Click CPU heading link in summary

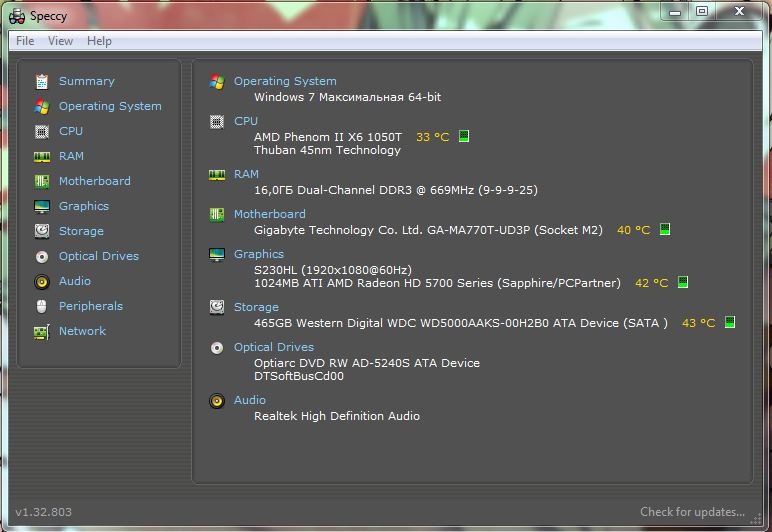click(246, 121)
